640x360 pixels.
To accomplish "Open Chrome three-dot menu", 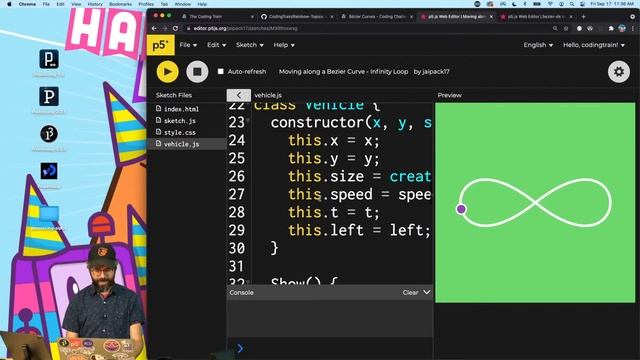I will click(633, 29).
